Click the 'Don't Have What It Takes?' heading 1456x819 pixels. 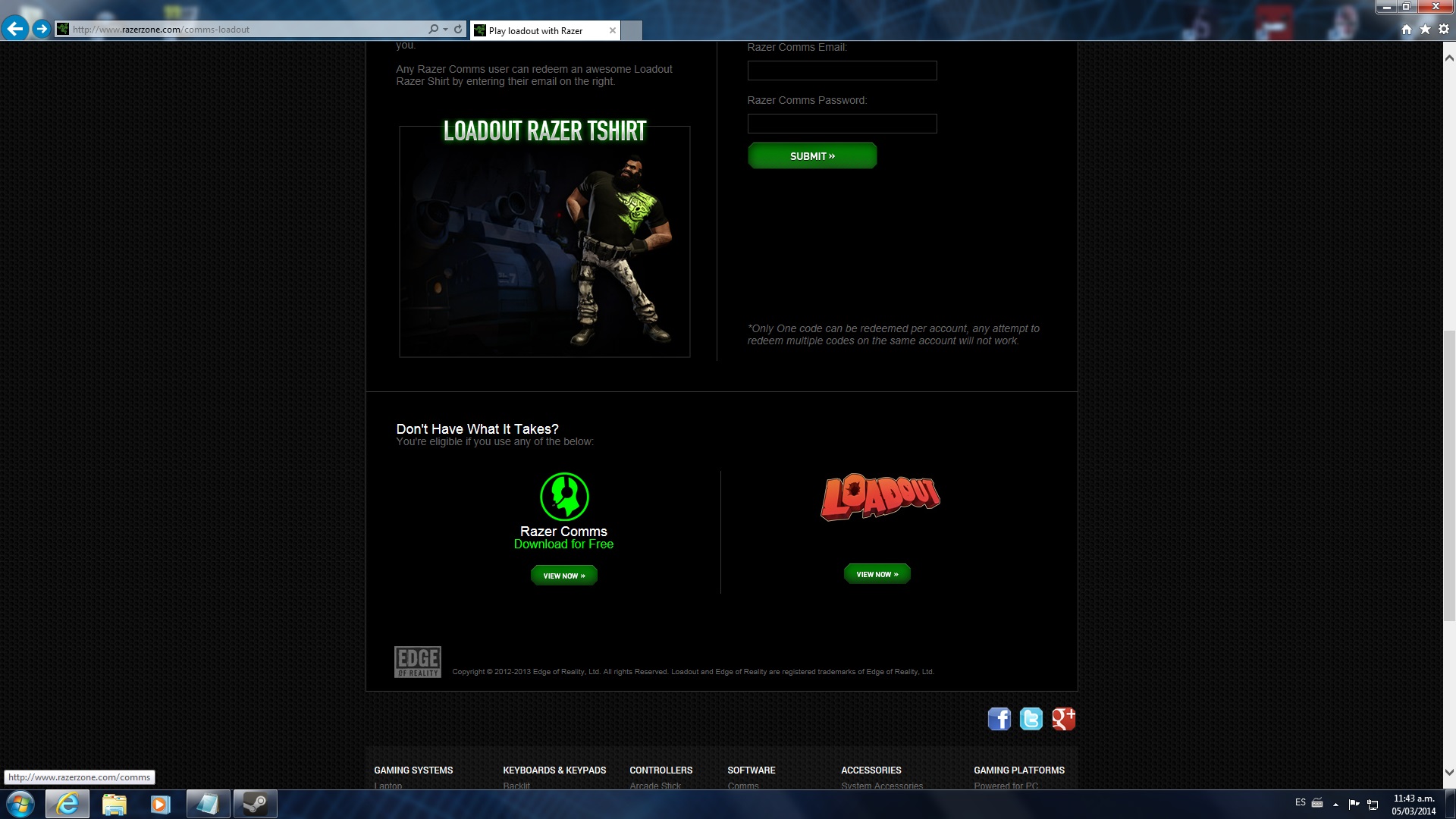[477, 428]
